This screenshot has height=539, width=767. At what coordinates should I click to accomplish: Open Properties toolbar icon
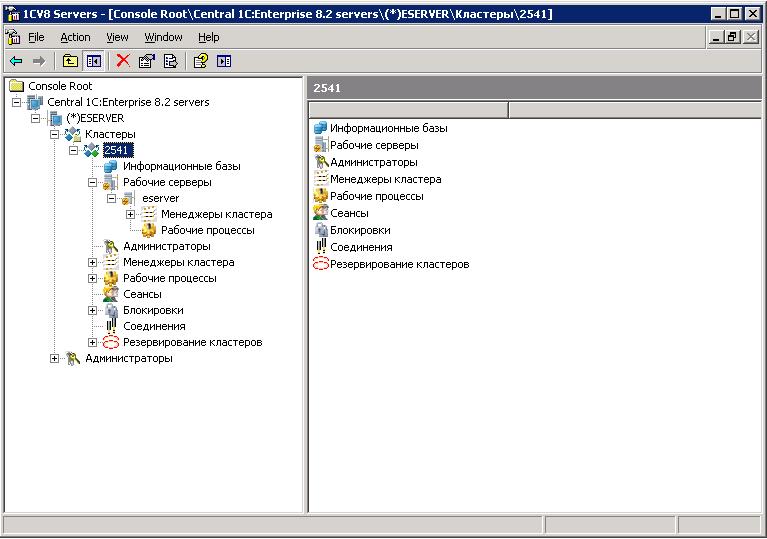pos(147,61)
